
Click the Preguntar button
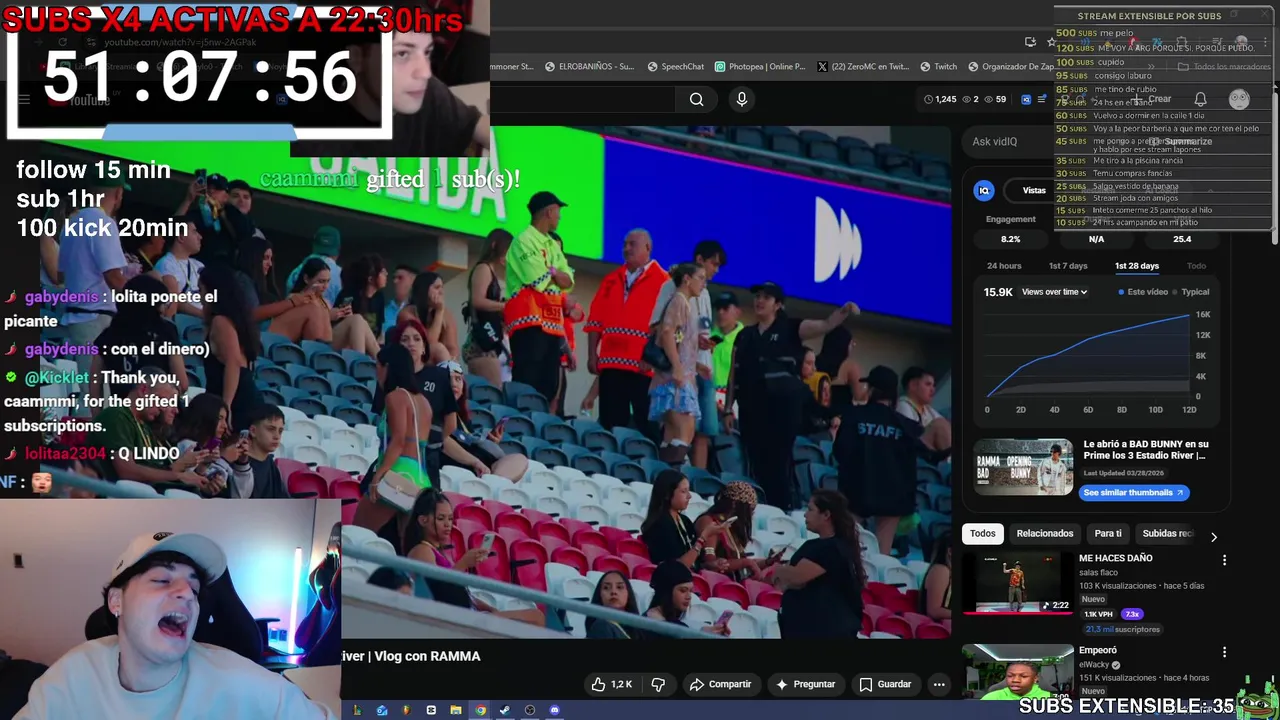tap(806, 684)
